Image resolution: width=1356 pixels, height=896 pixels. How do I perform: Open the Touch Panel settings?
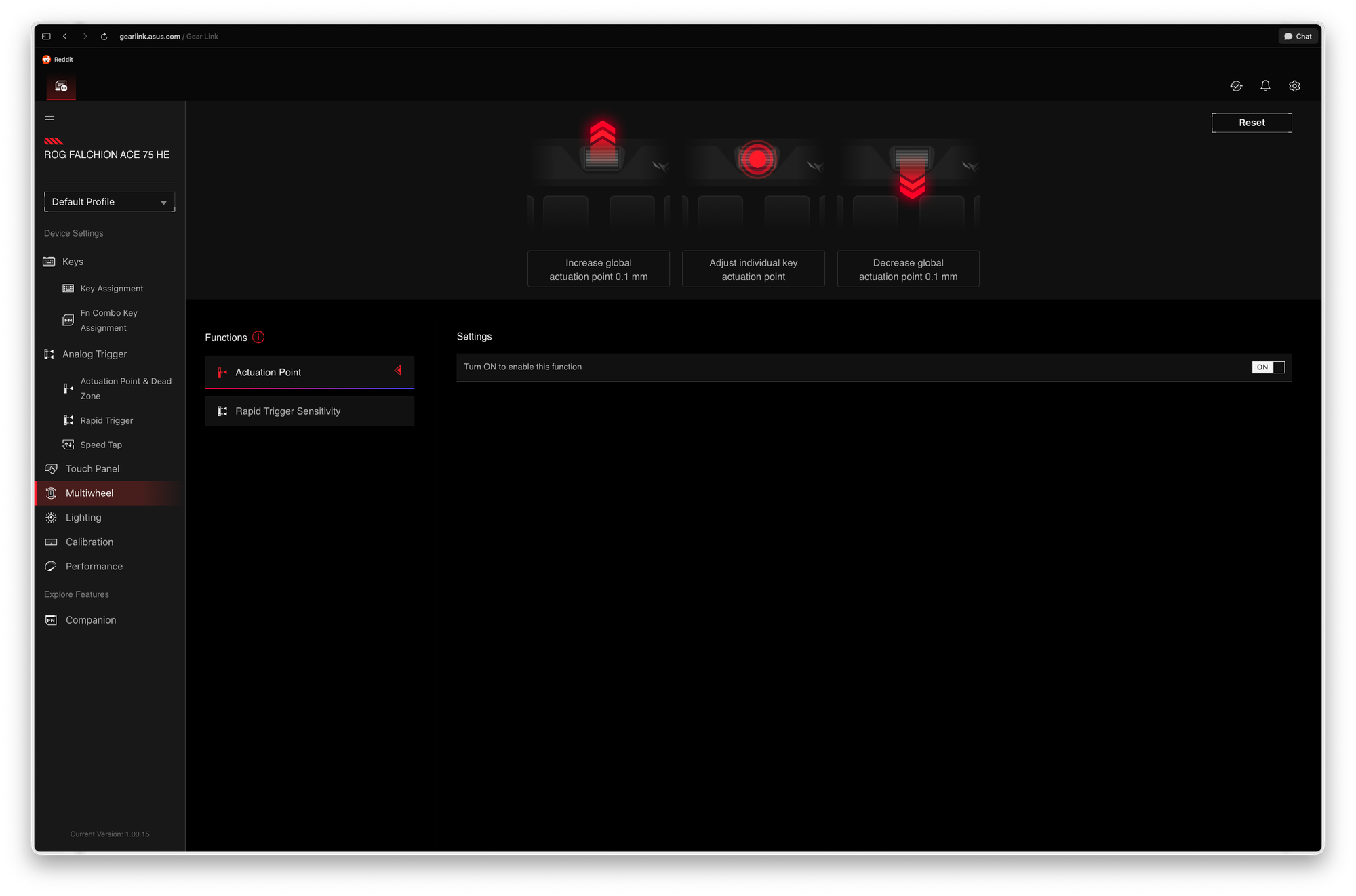tap(92, 468)
